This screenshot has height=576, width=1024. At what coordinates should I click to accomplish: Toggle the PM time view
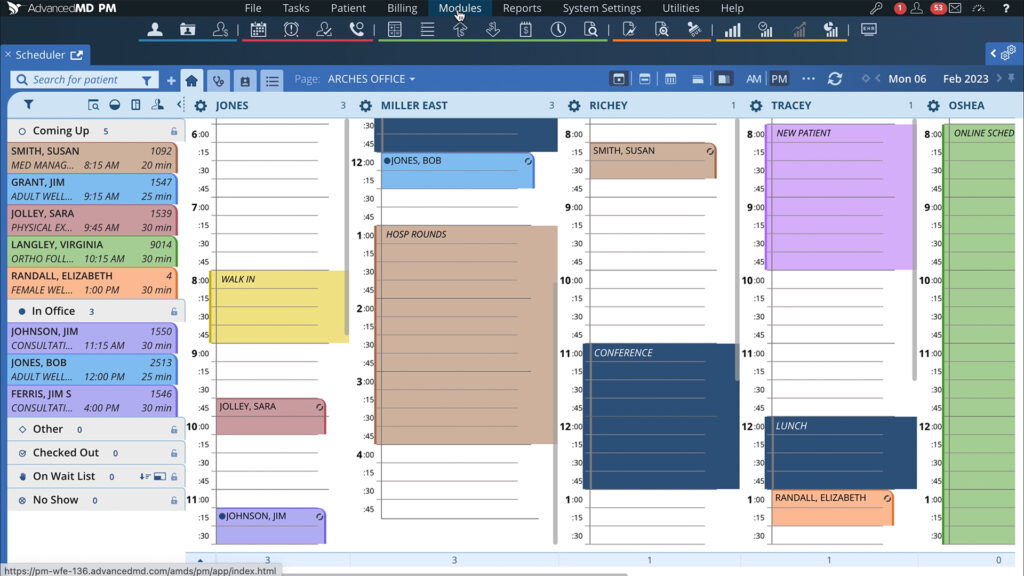778,79
